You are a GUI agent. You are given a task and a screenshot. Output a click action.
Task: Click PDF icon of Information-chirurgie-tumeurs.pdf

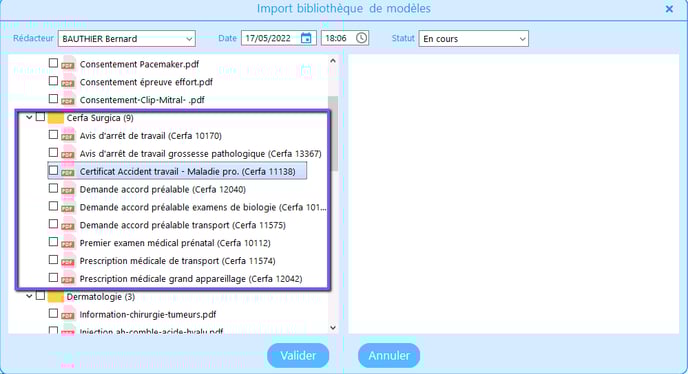(68, 315)
